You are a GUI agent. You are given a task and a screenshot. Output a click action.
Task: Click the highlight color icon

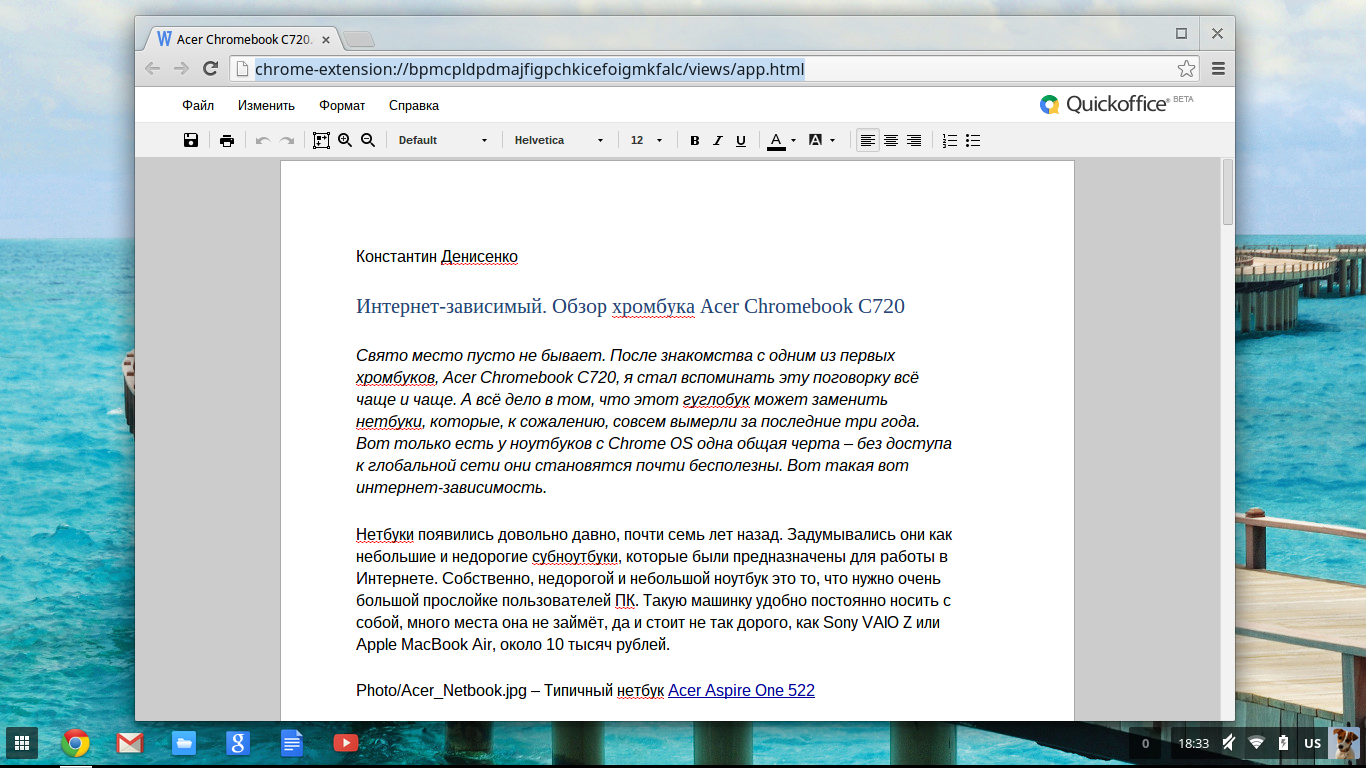[815, 140]
